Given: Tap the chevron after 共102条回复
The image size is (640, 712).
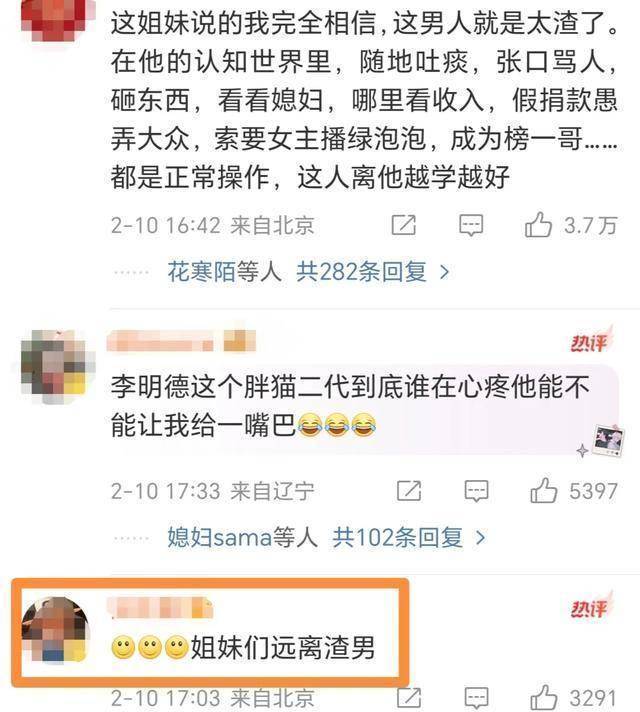Looking at the screenshot, I should (480, 538).
